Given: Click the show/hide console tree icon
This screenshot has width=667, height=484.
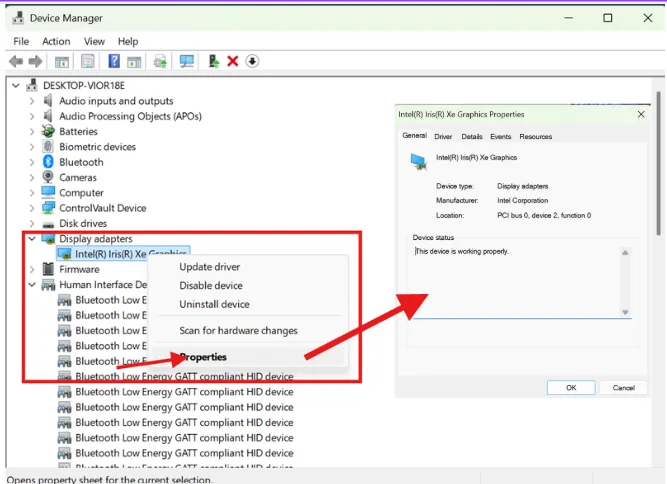Looking at the screenshot, I should [62, 62].
